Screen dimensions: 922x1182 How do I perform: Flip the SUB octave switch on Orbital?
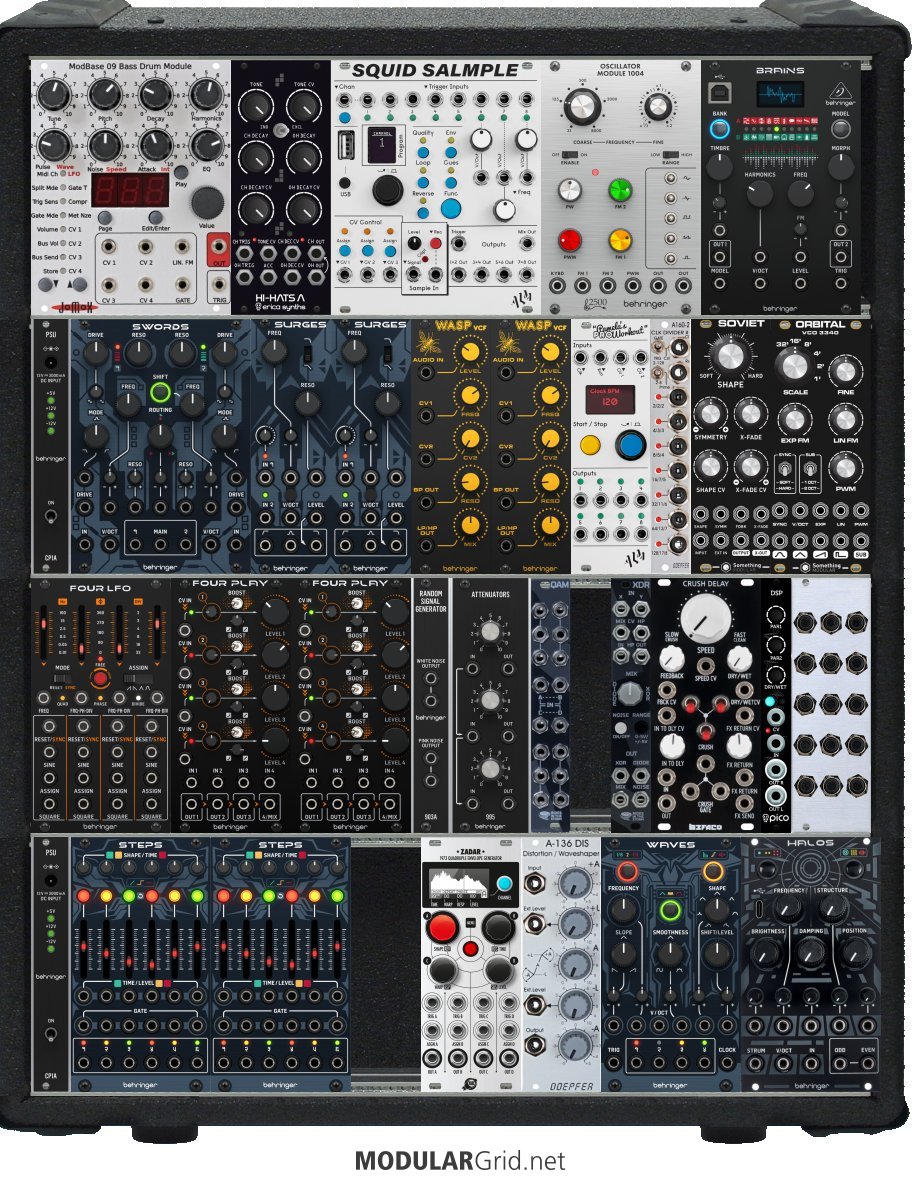click(810, 469)
